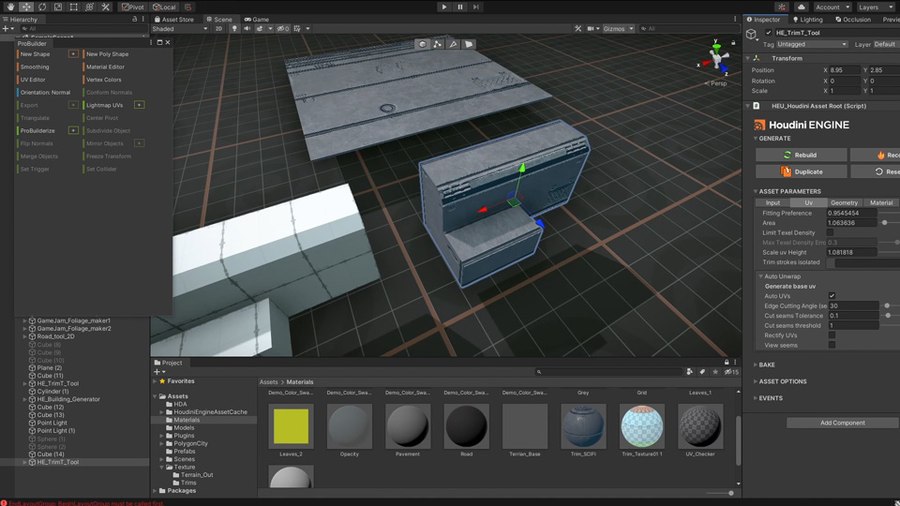900x506 pixels.
Task: Select ProBuilder vertex selection mode icon
Action: point(438,44)
